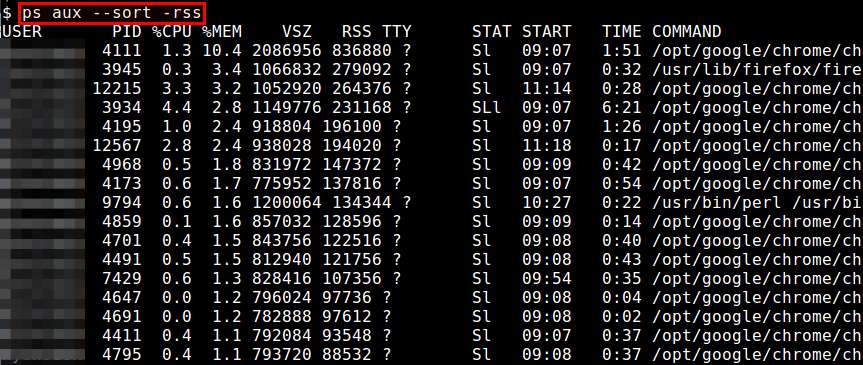
Task: Click RSS value 836880
Action: [x=362, y=51]
